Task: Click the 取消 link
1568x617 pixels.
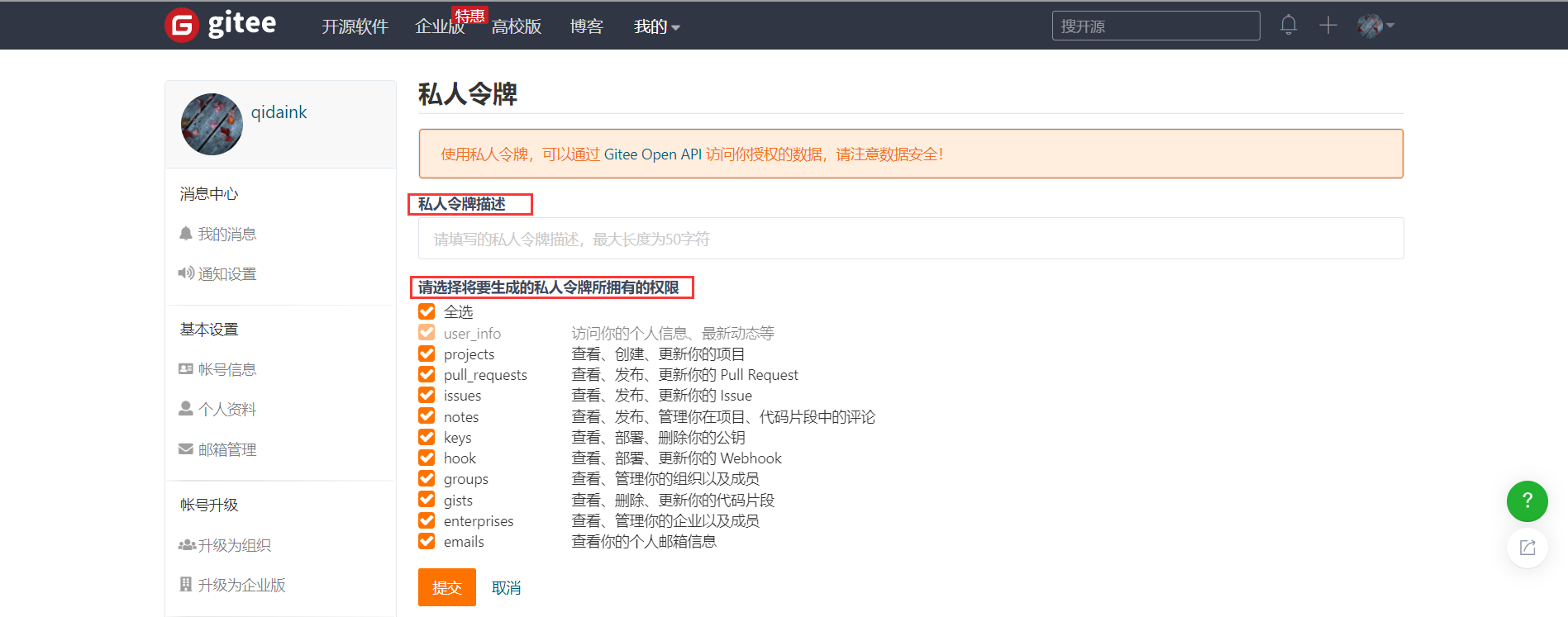Action: click(x=506, y=587)
